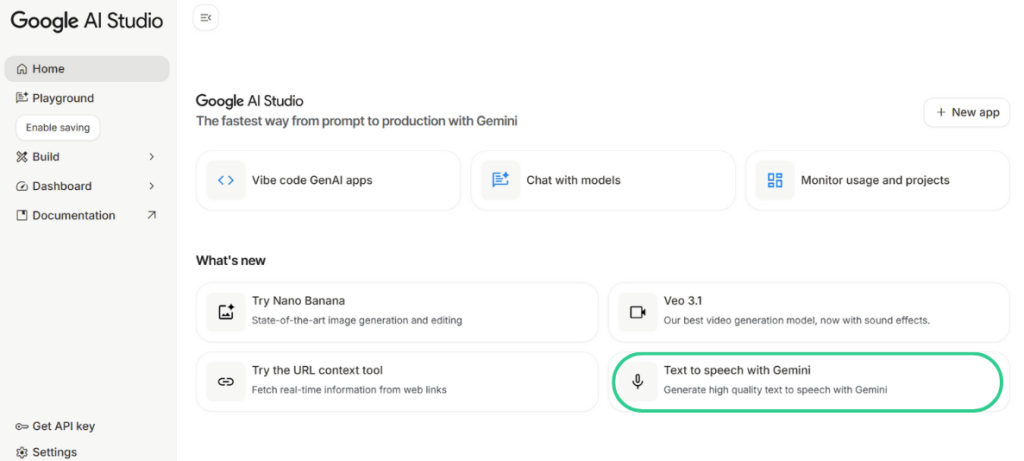
Task: Click the Text to speech microphone icon
Action: (638, 382)
